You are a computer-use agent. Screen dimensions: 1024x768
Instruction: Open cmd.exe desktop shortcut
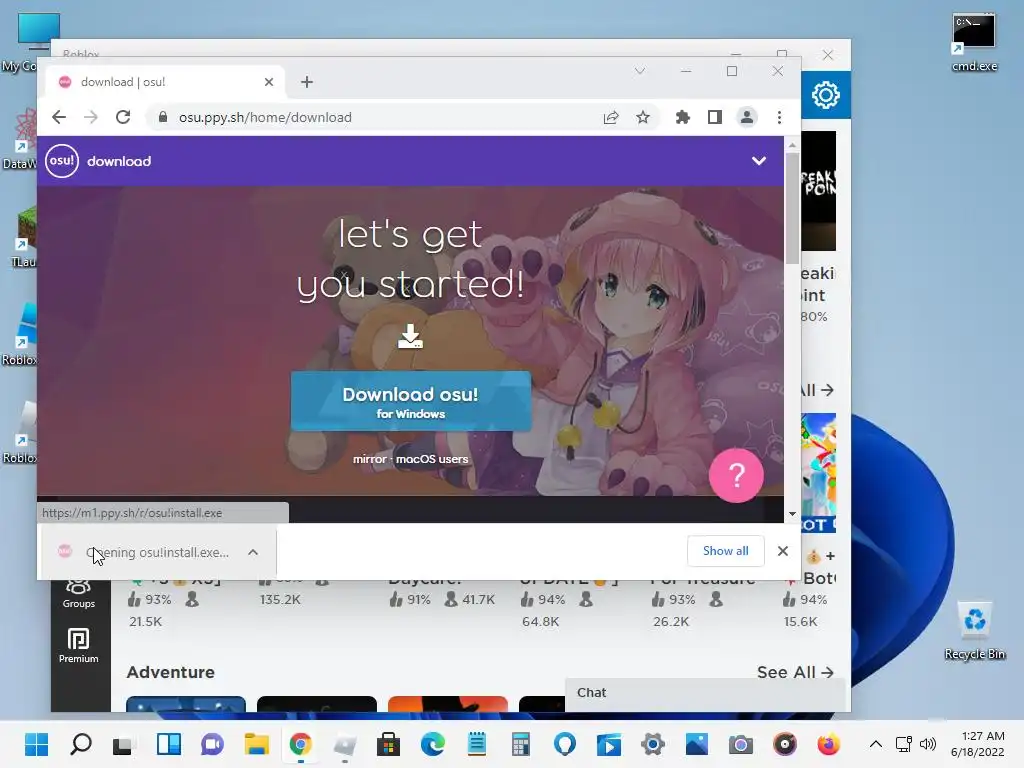click(974, 42)
